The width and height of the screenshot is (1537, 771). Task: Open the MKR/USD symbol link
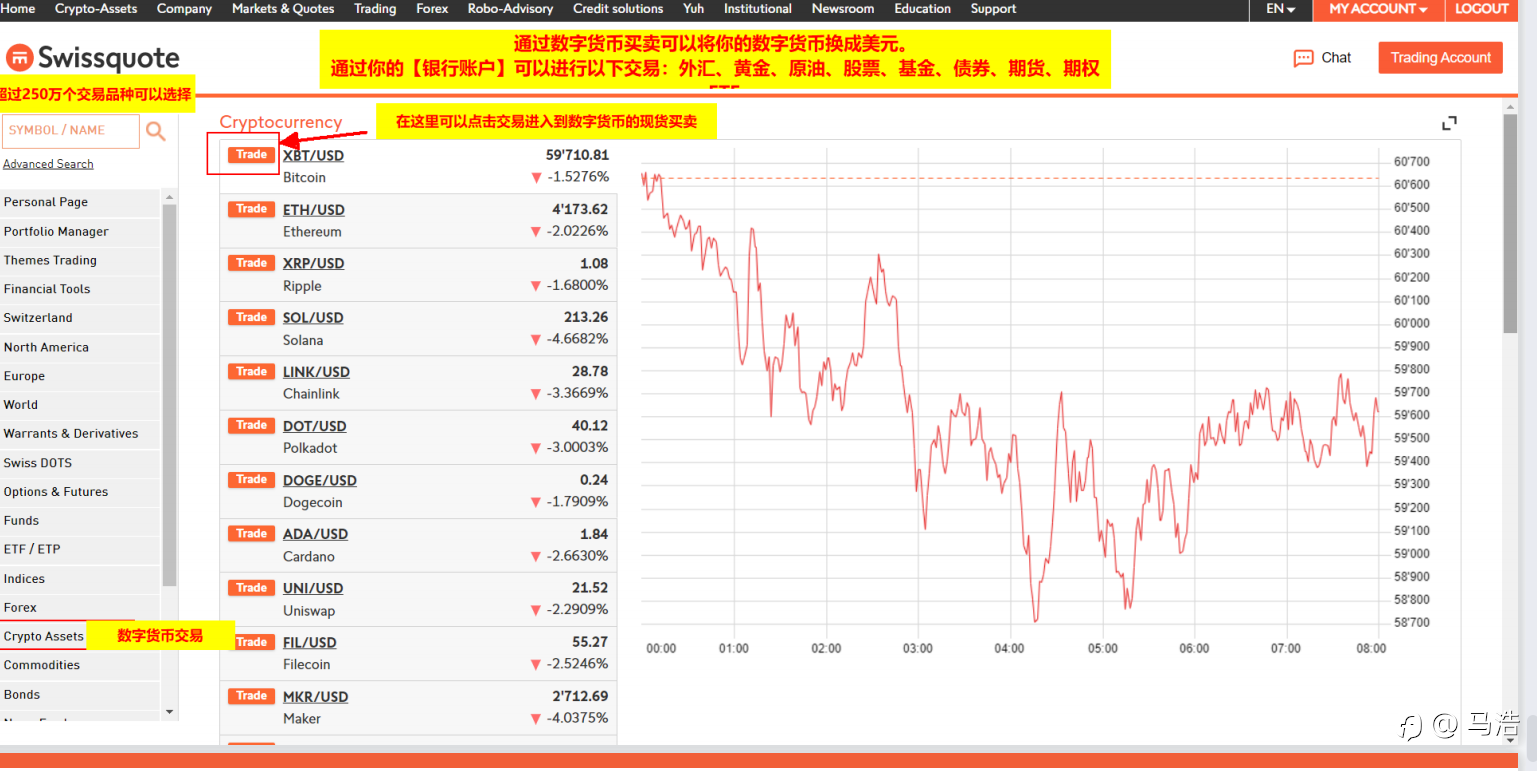point(315,697)
